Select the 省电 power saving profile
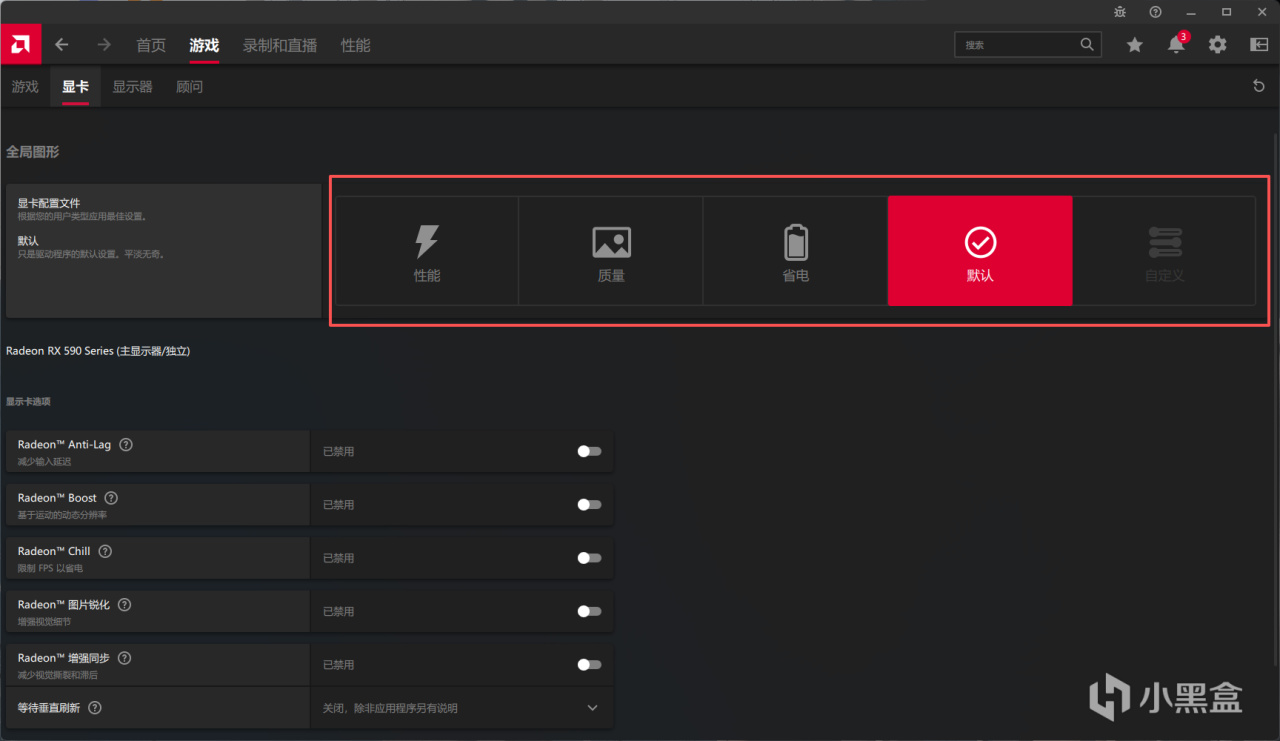The width and height of the screenshot is (1280, 741). click(x=795, y=251)
